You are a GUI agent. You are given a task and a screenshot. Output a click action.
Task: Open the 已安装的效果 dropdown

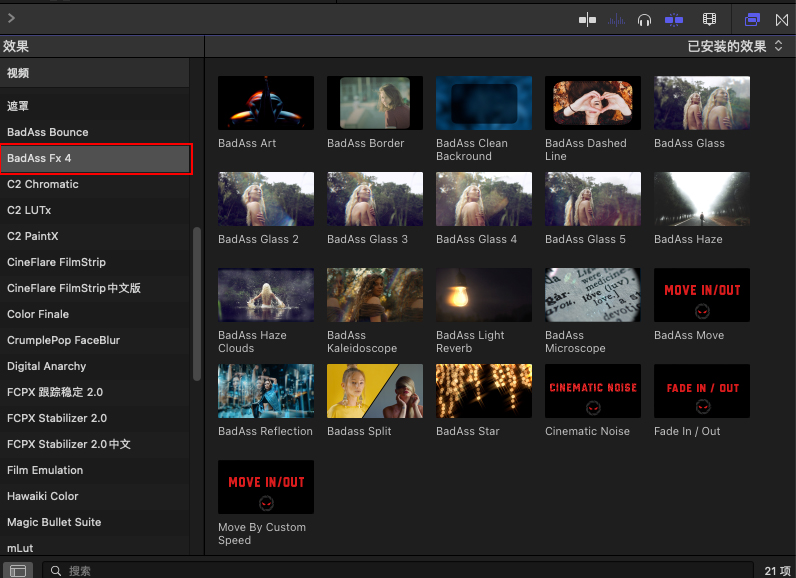735,46
